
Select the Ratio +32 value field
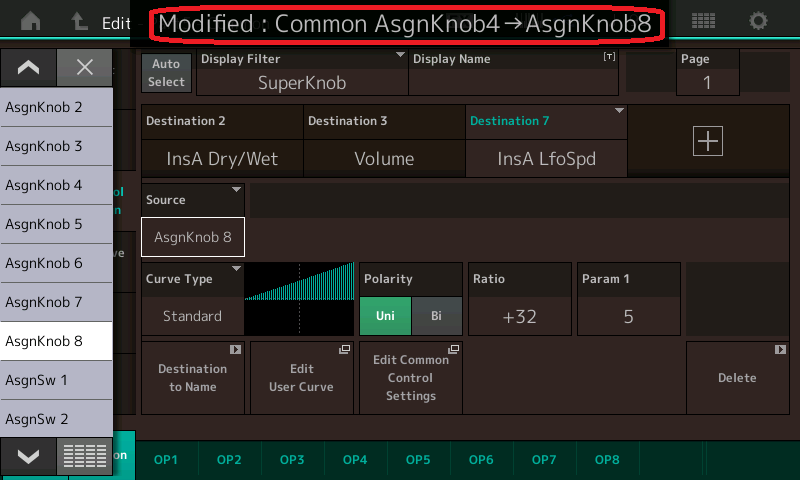click(x=519, y=316)
